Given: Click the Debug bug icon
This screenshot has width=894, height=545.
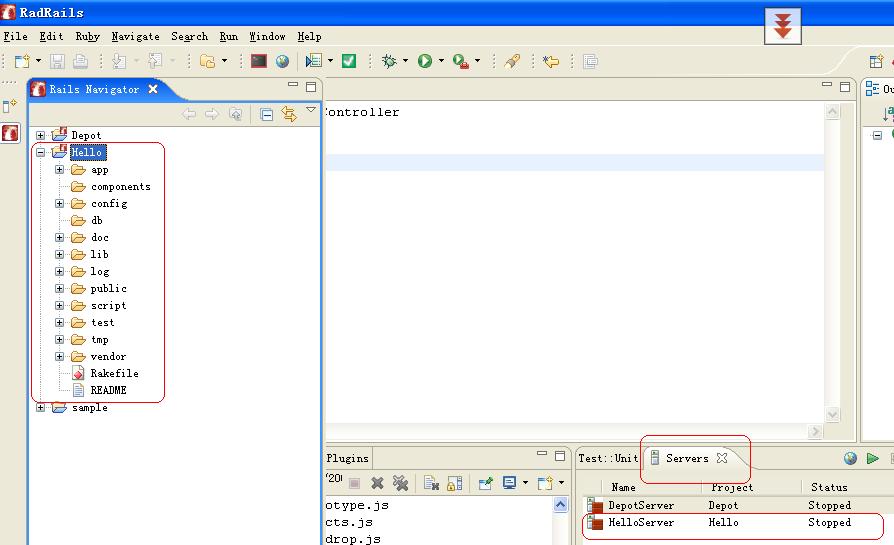Looking at the screenshot, I should (389, 61).
